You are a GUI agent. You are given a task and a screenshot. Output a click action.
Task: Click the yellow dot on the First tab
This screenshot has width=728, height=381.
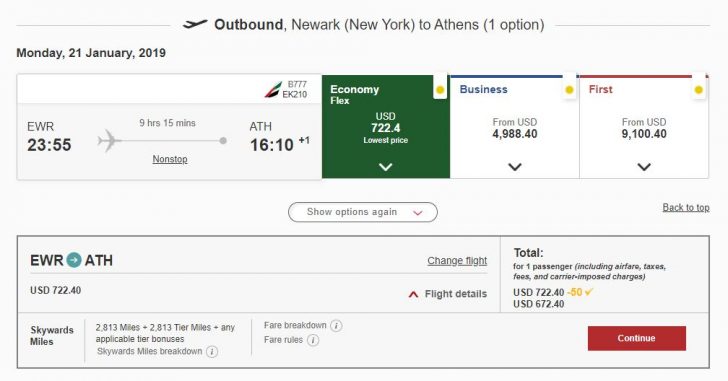[x=698, y=90]
